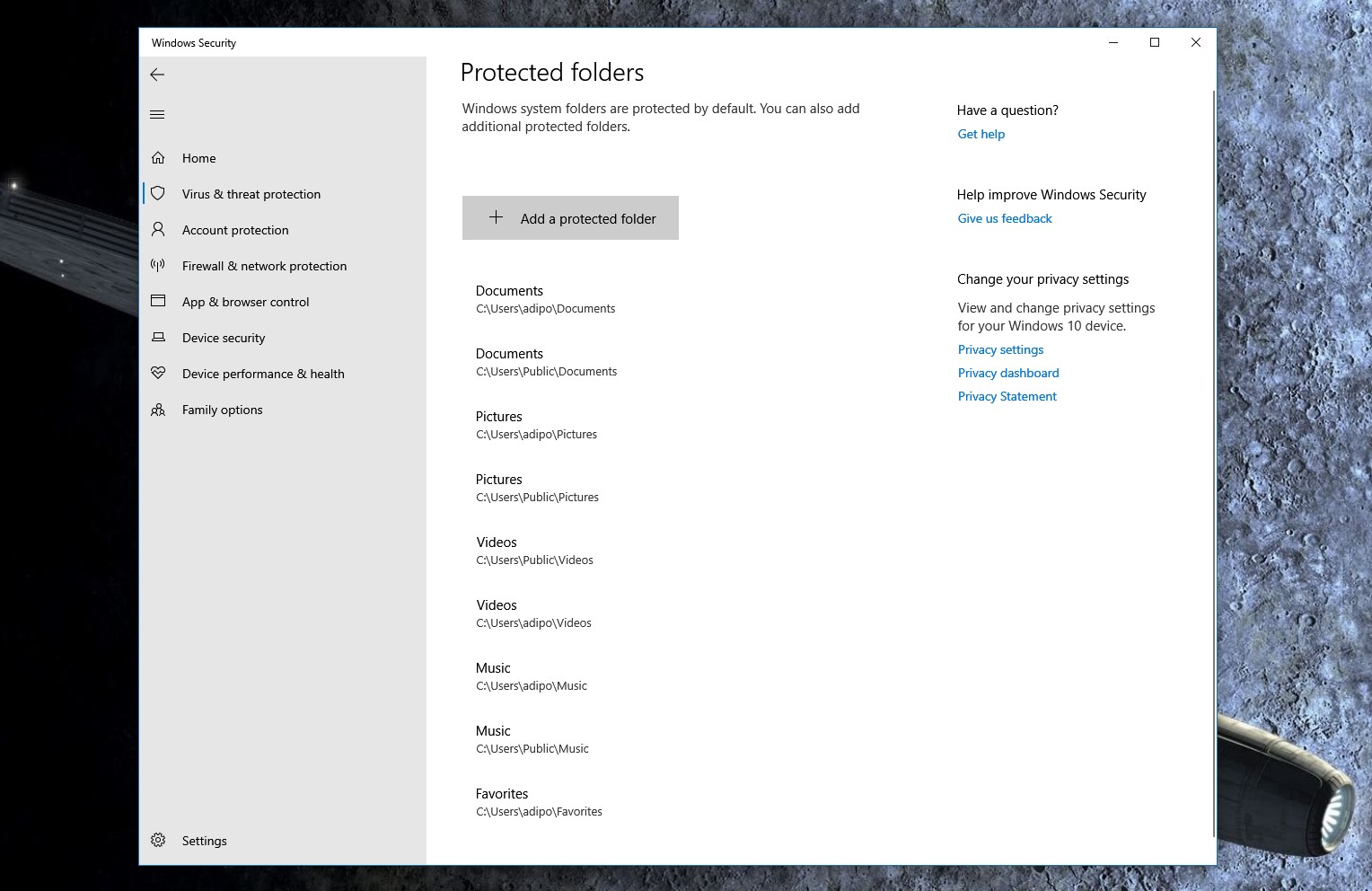Click the heart icon for Device performance
The height and width of the screenshot is (891, 1372).
(158, 373)
